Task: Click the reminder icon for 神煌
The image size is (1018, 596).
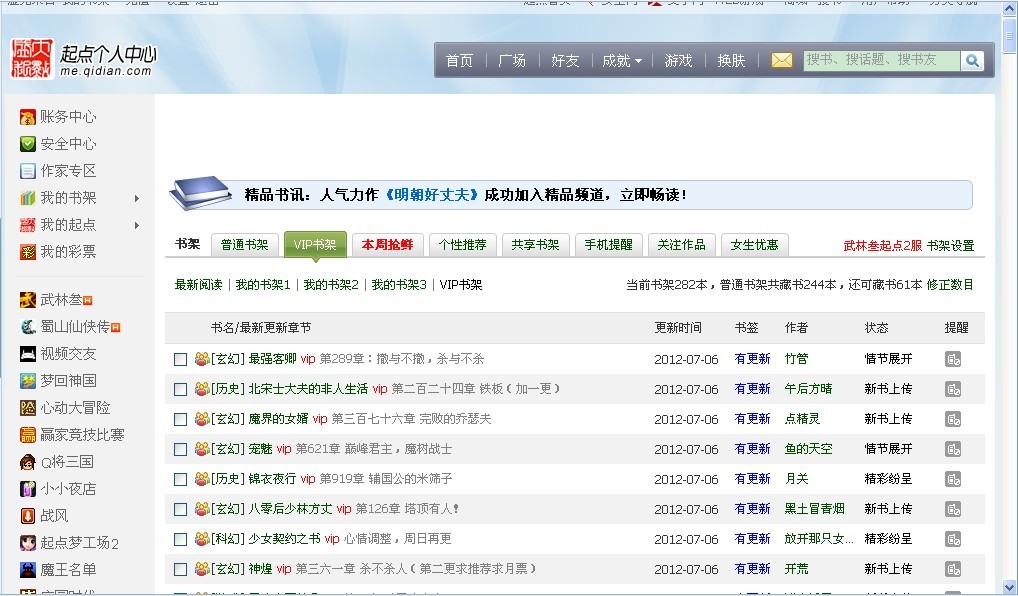Action: point(952,569)
